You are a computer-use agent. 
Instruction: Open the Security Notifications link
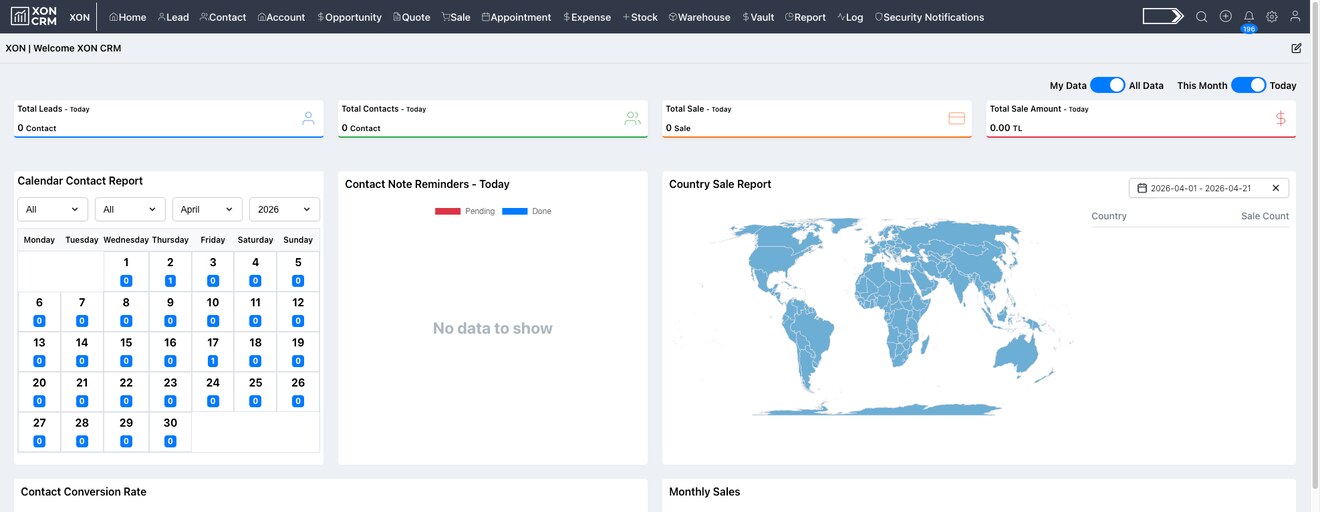pos(929,17)
